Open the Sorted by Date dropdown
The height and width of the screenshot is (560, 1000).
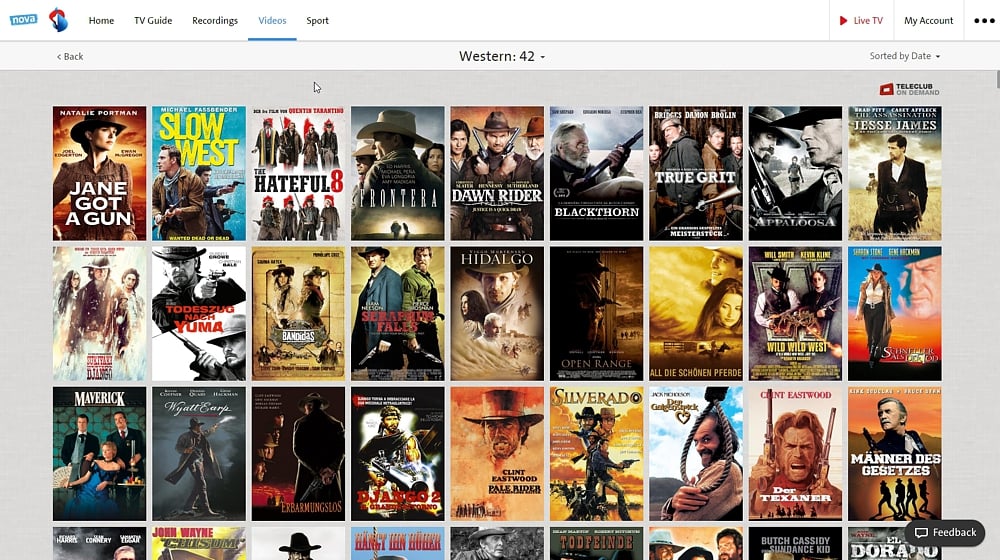pos(904,56)
